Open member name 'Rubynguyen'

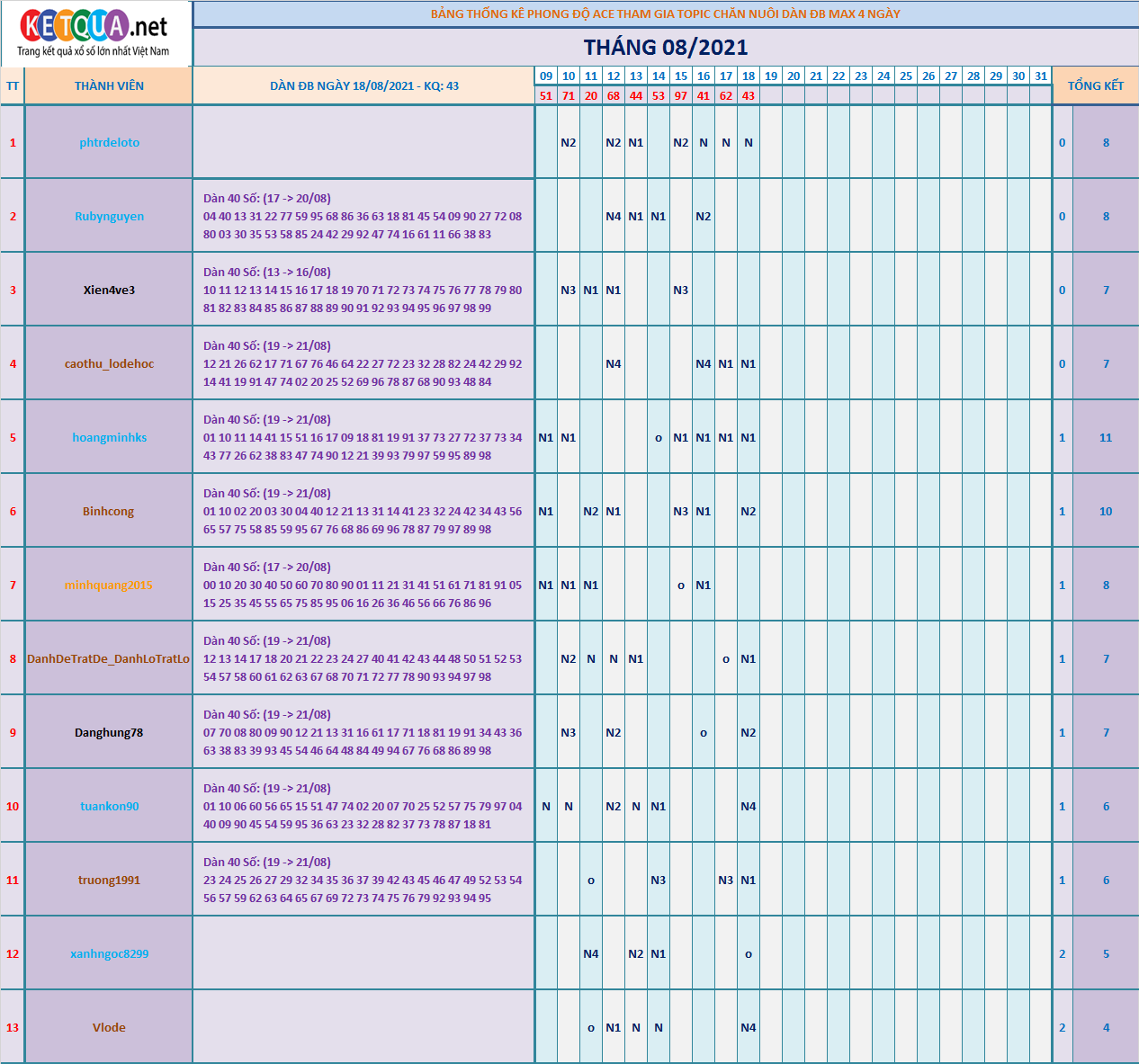coord(109,217)
